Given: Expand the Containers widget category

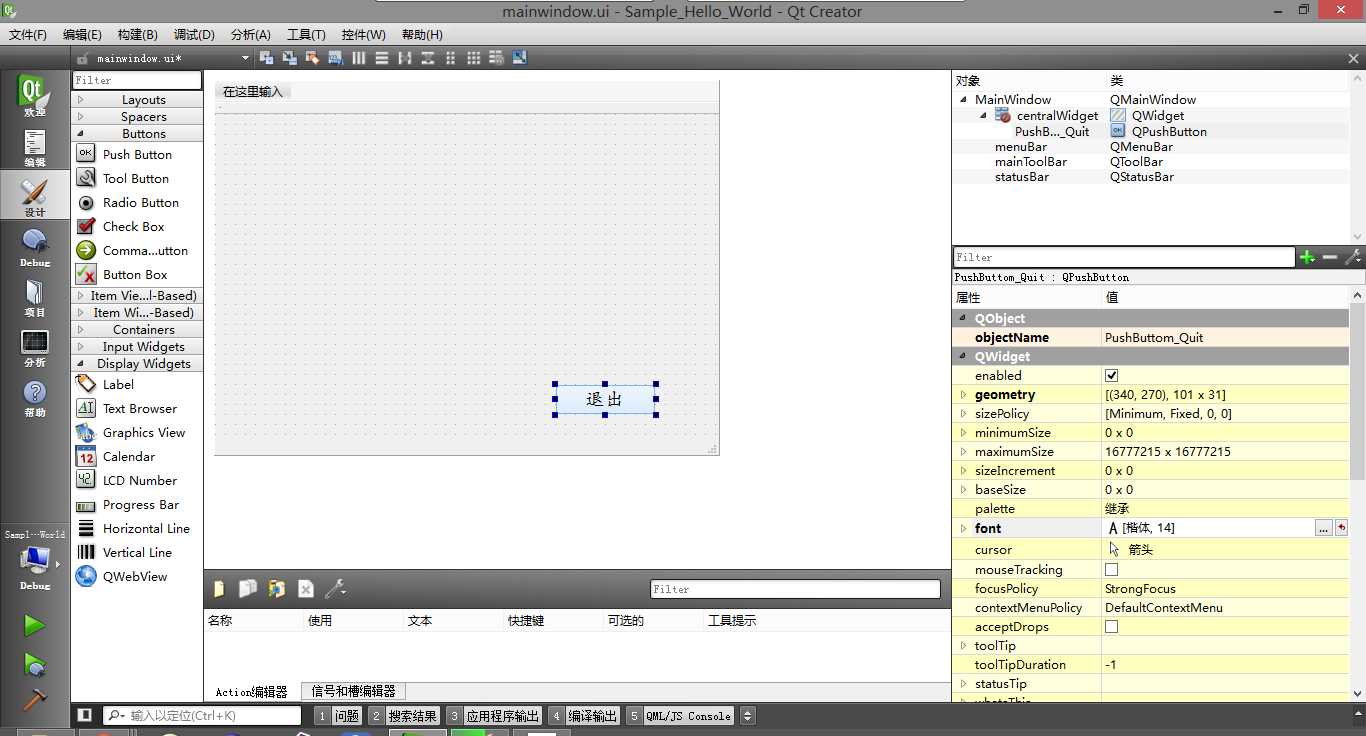Looking at the screenshot, I should point(137,330).
